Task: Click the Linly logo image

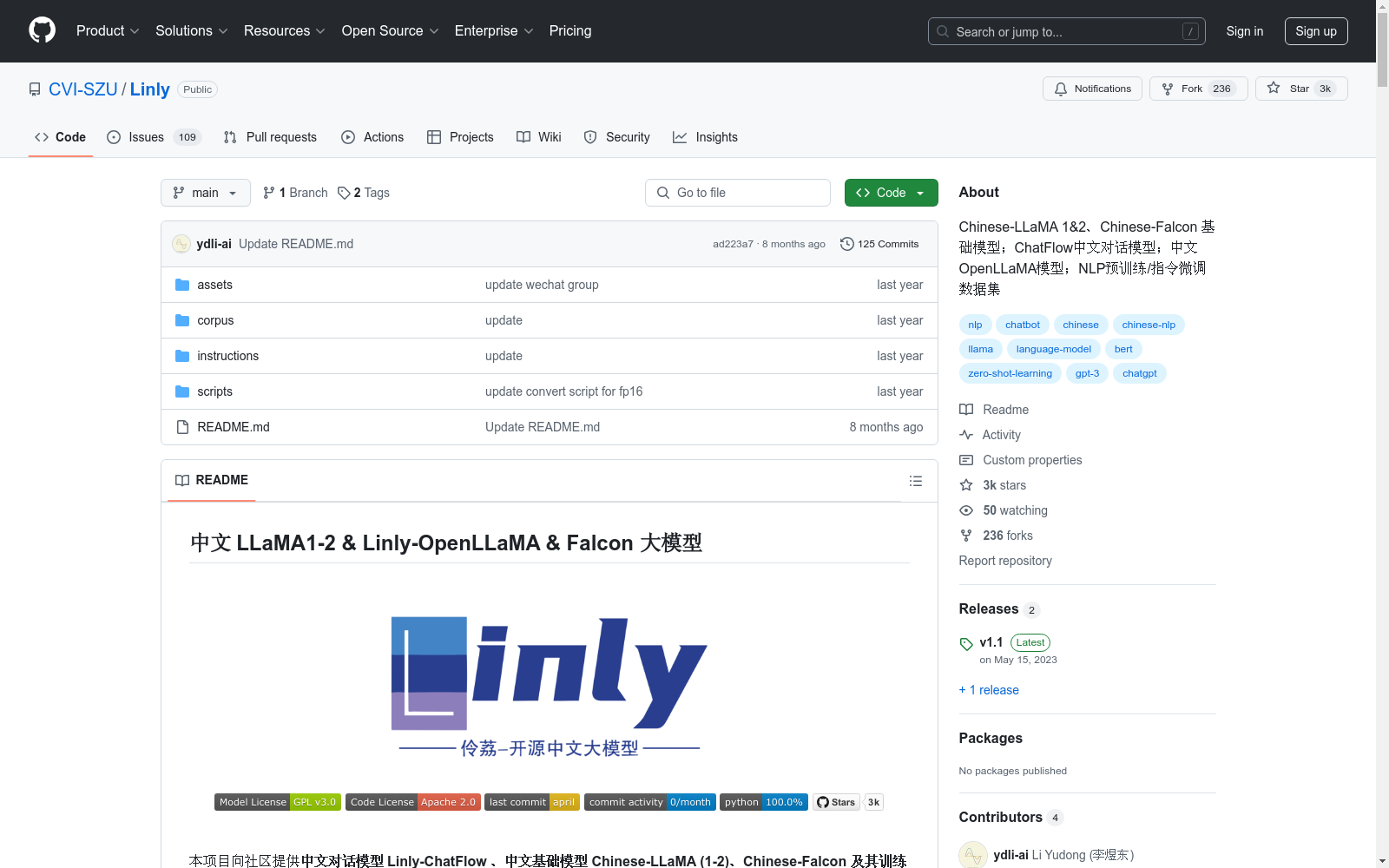Action: (x=550, y=687)
